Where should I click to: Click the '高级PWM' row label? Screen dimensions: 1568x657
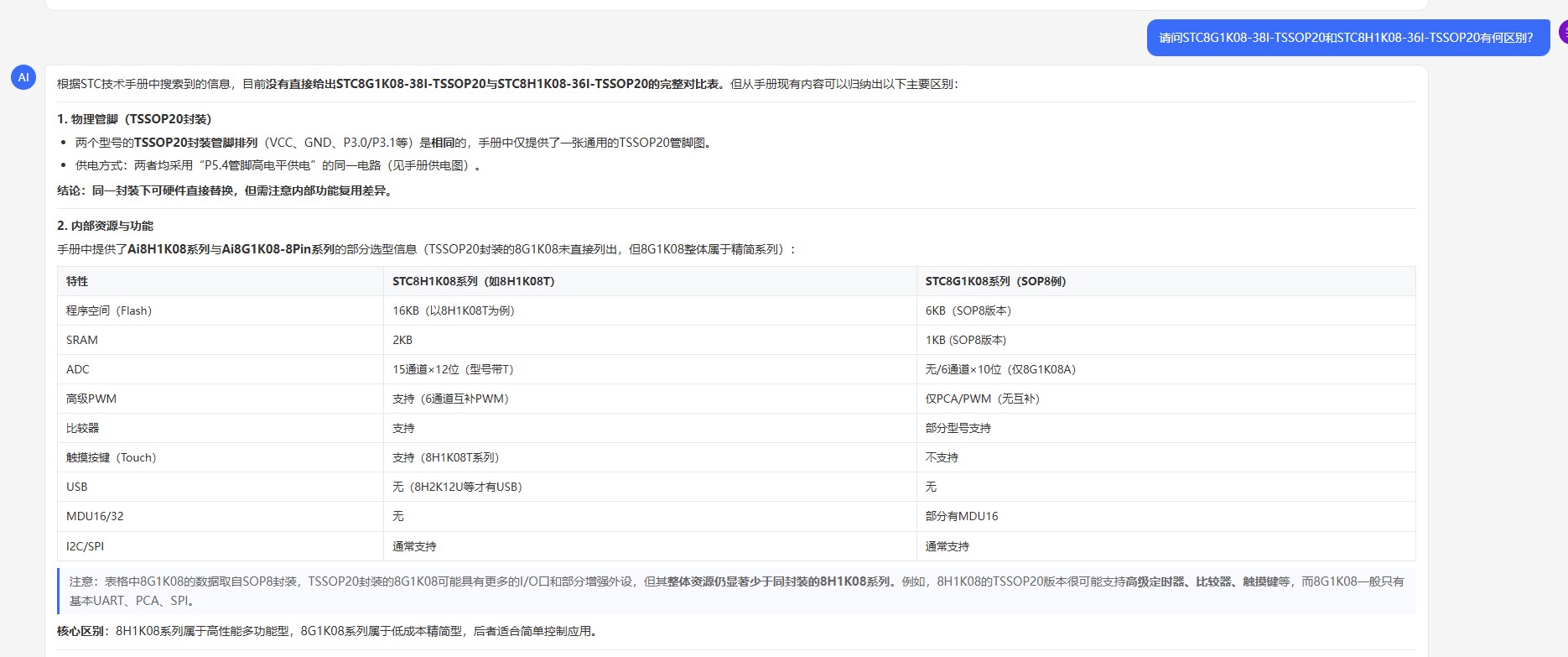221,399
